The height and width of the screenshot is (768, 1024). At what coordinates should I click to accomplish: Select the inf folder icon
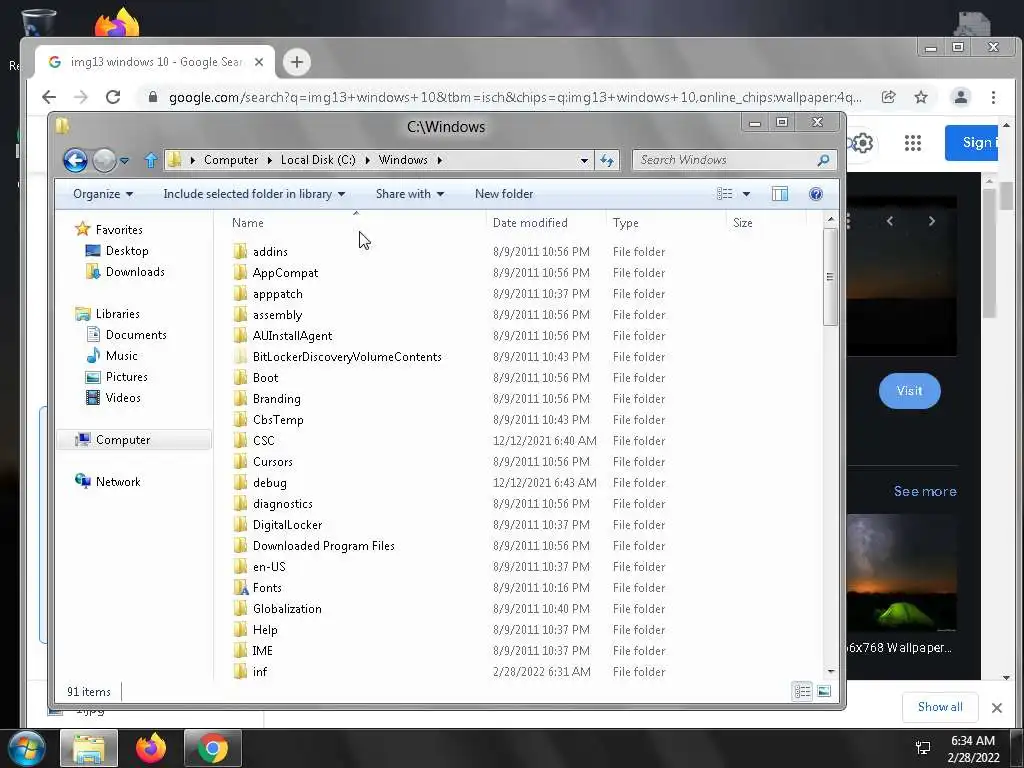click(240, 671)
